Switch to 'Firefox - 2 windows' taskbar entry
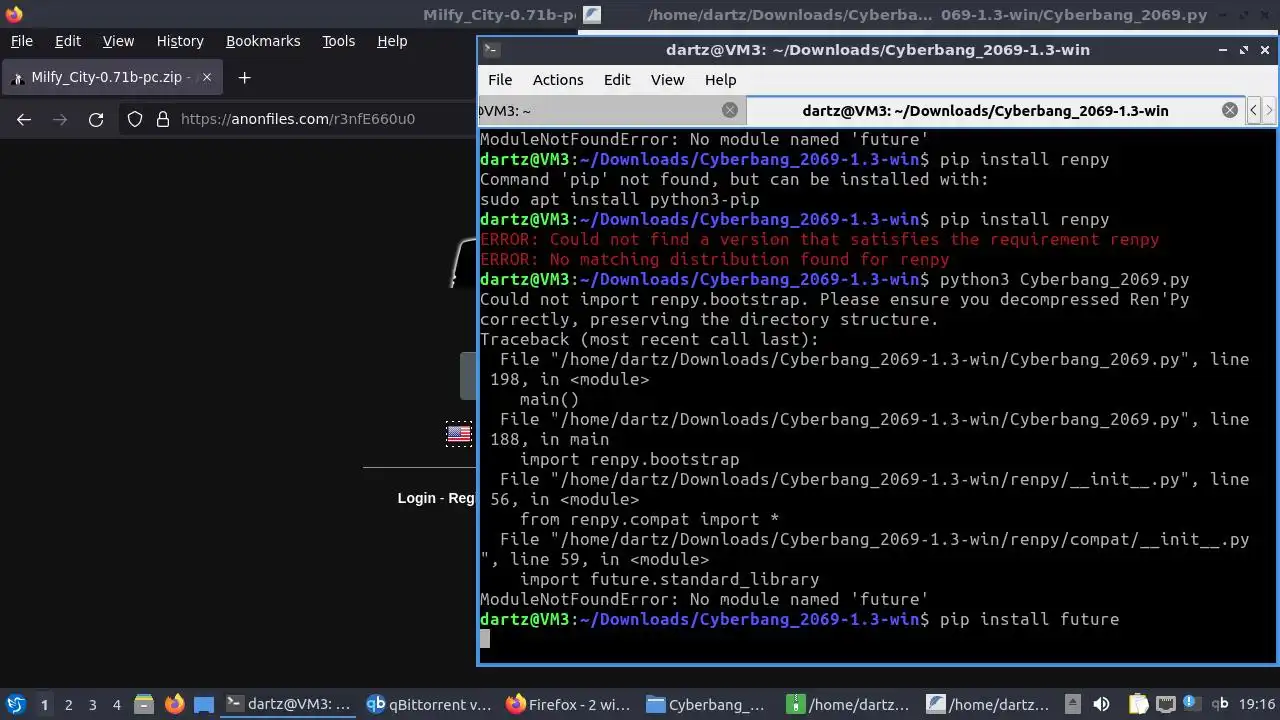The width and height of the screenshot is (1280, 720). [x=569, y=704]
